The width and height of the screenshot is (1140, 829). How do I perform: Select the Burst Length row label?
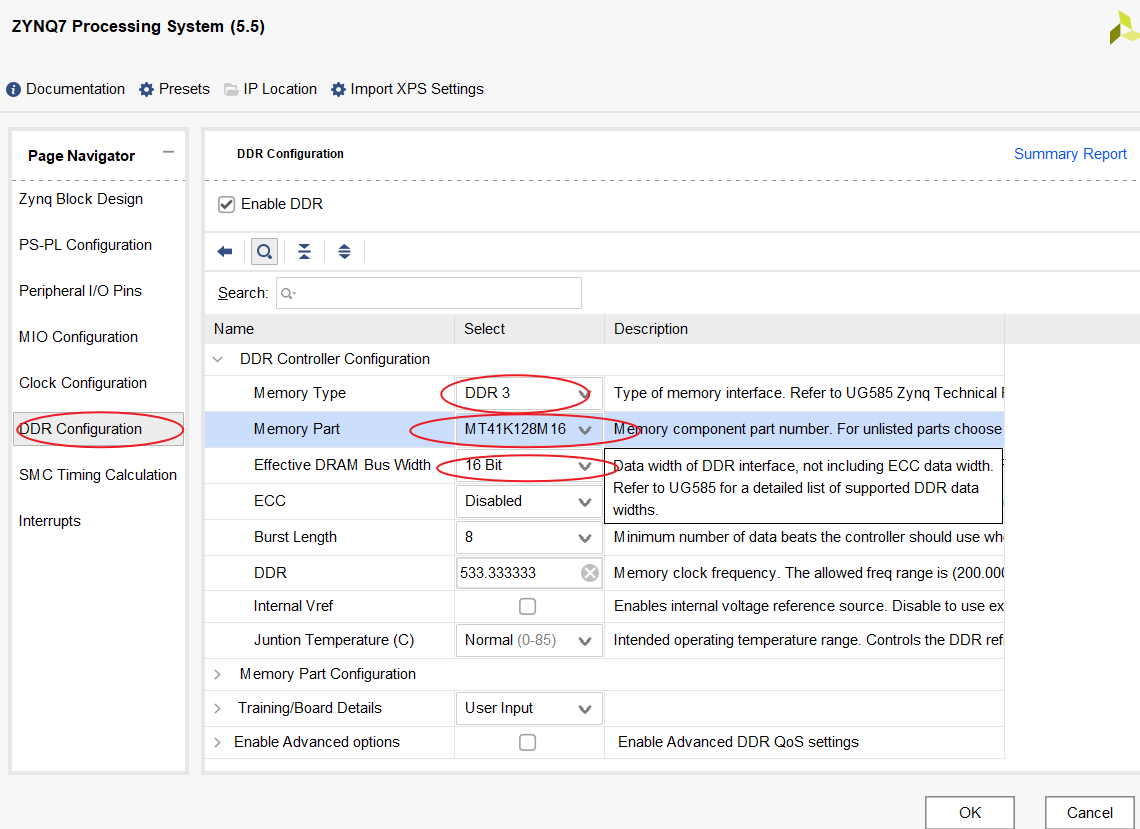[x=295, y=537]
